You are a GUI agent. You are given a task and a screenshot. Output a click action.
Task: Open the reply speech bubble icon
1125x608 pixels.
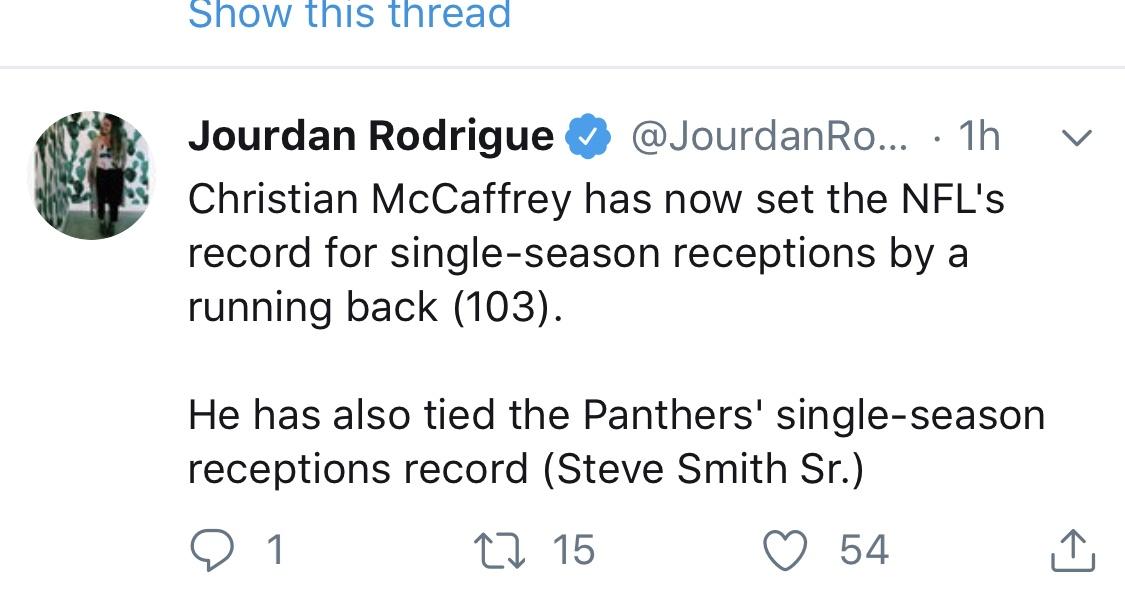click(x=212, y=551)
